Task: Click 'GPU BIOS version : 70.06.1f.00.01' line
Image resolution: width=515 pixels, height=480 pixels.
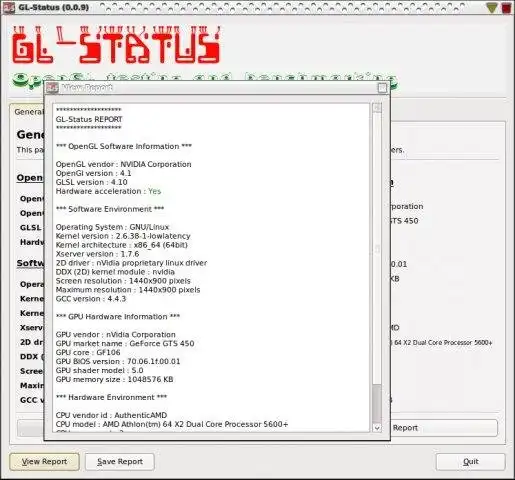Action: pyautogui.click(x=118, y=362)
